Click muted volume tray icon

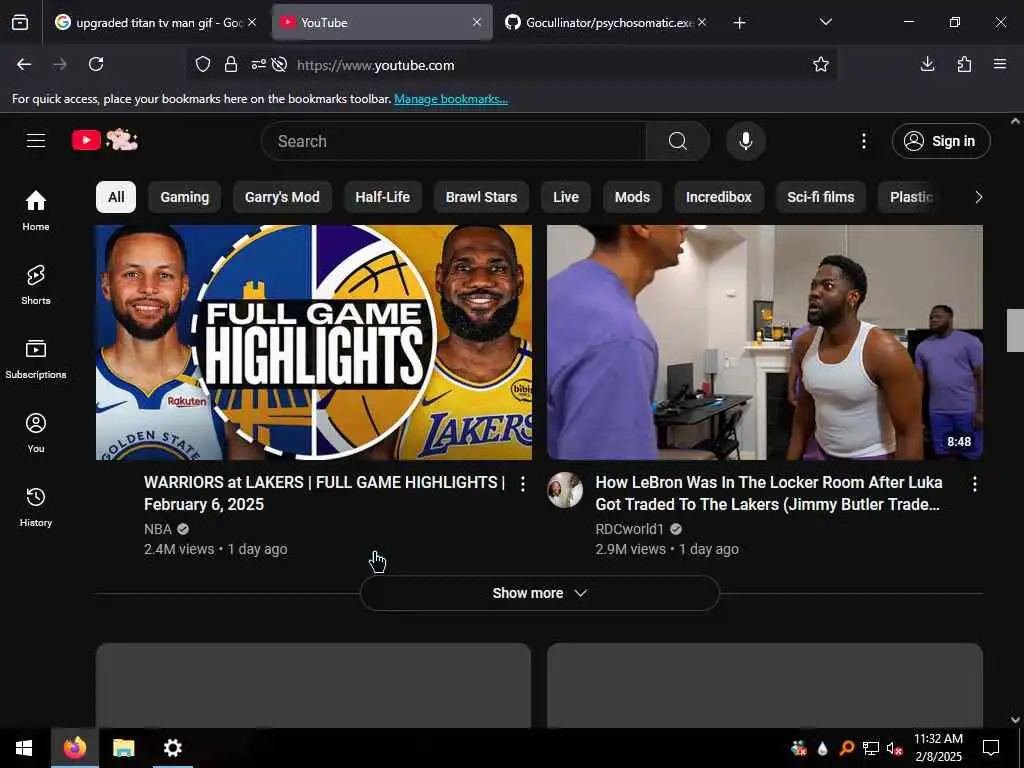point(894,748)
